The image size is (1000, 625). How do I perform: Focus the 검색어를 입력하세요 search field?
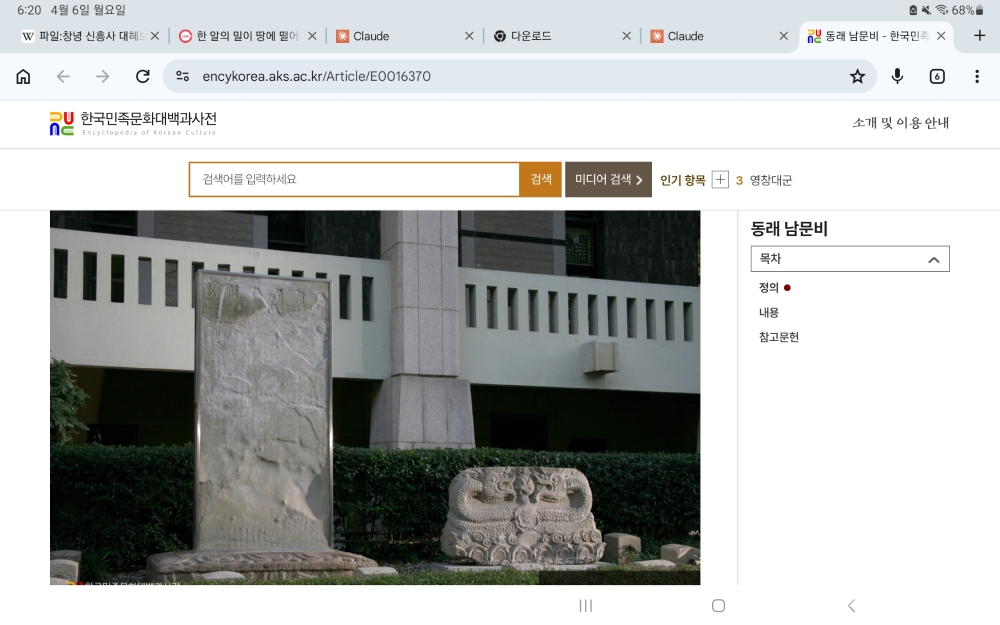tap(354, 180)
